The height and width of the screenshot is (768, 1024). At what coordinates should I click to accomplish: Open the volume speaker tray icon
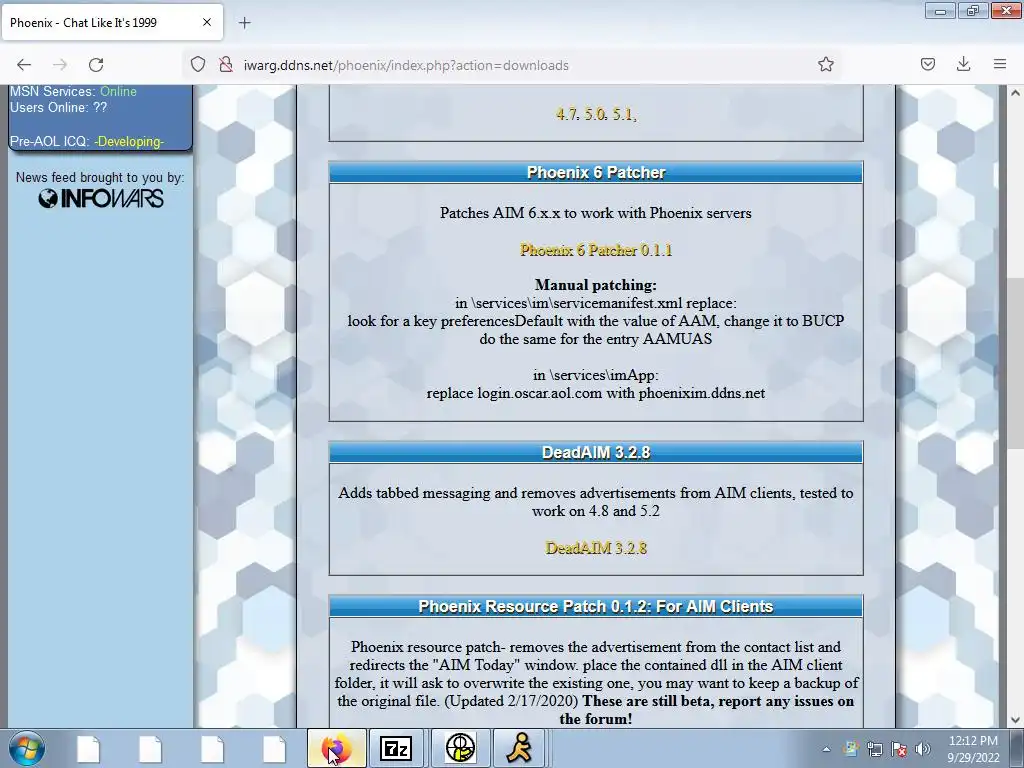(923, 749)
